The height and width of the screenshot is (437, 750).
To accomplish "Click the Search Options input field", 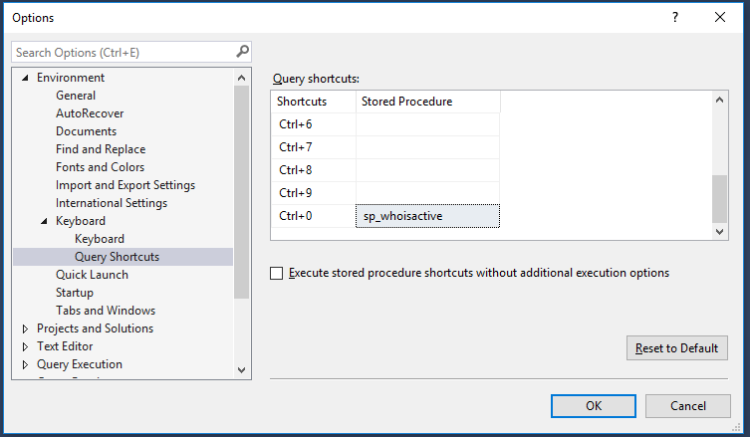I will 120,51.
